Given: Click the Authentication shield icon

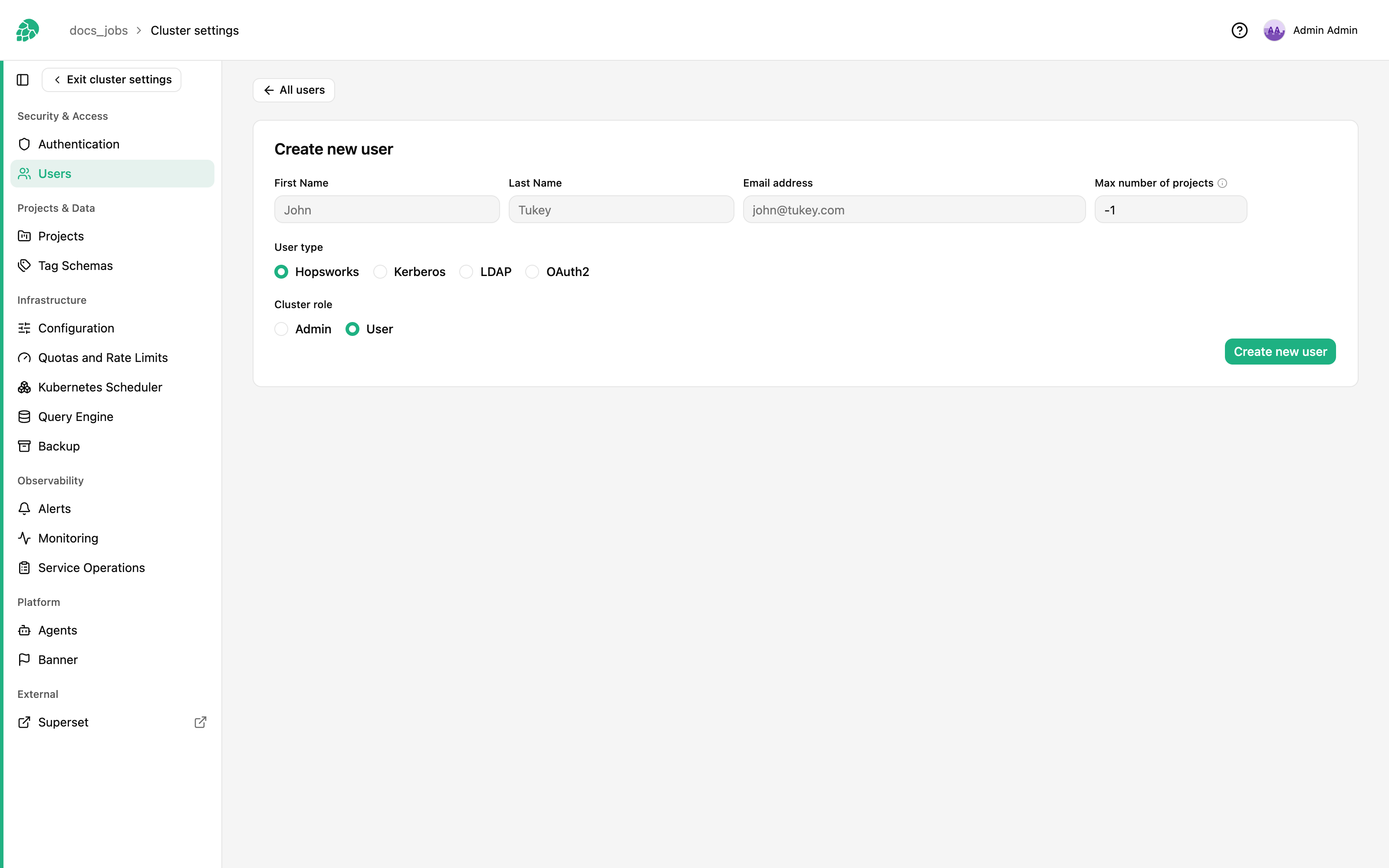Looking at the screenshot, I should click(24, 144).
